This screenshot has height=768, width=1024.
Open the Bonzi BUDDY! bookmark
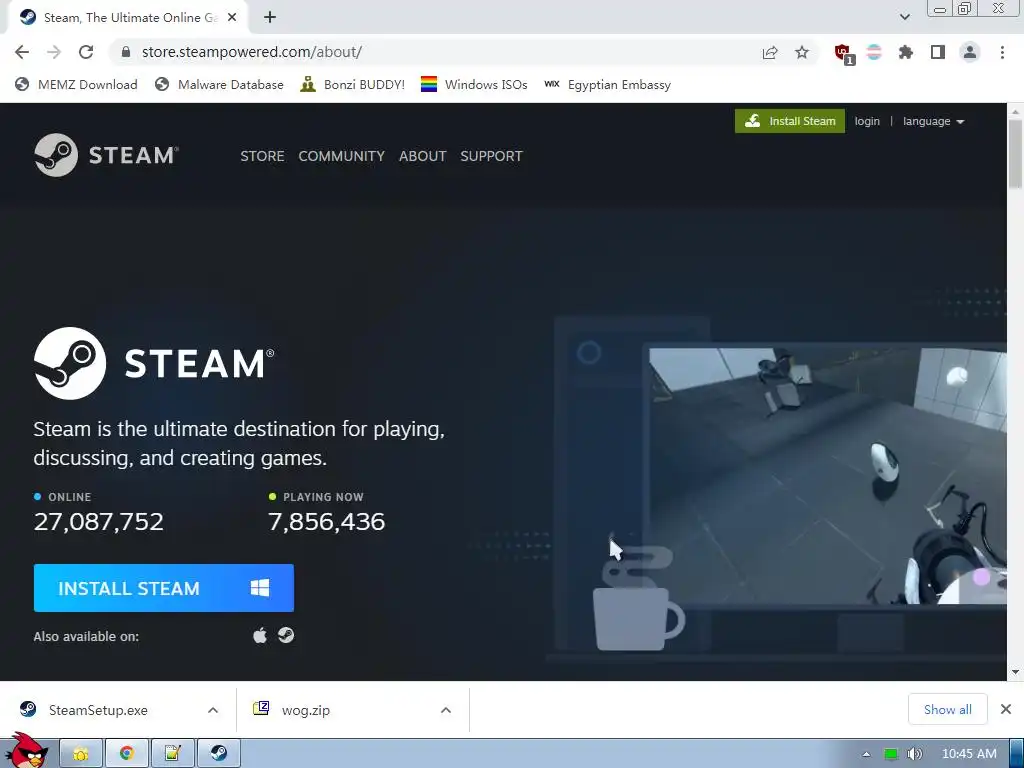pyautogui.click(x=352, y=84)
